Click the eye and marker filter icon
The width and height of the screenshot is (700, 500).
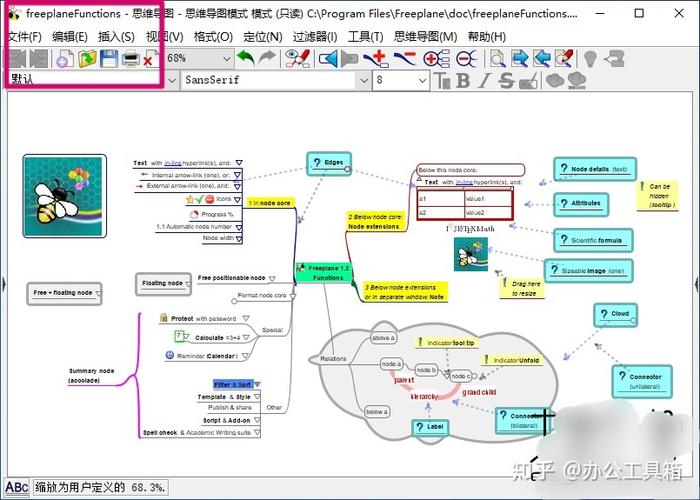[298, 58]
